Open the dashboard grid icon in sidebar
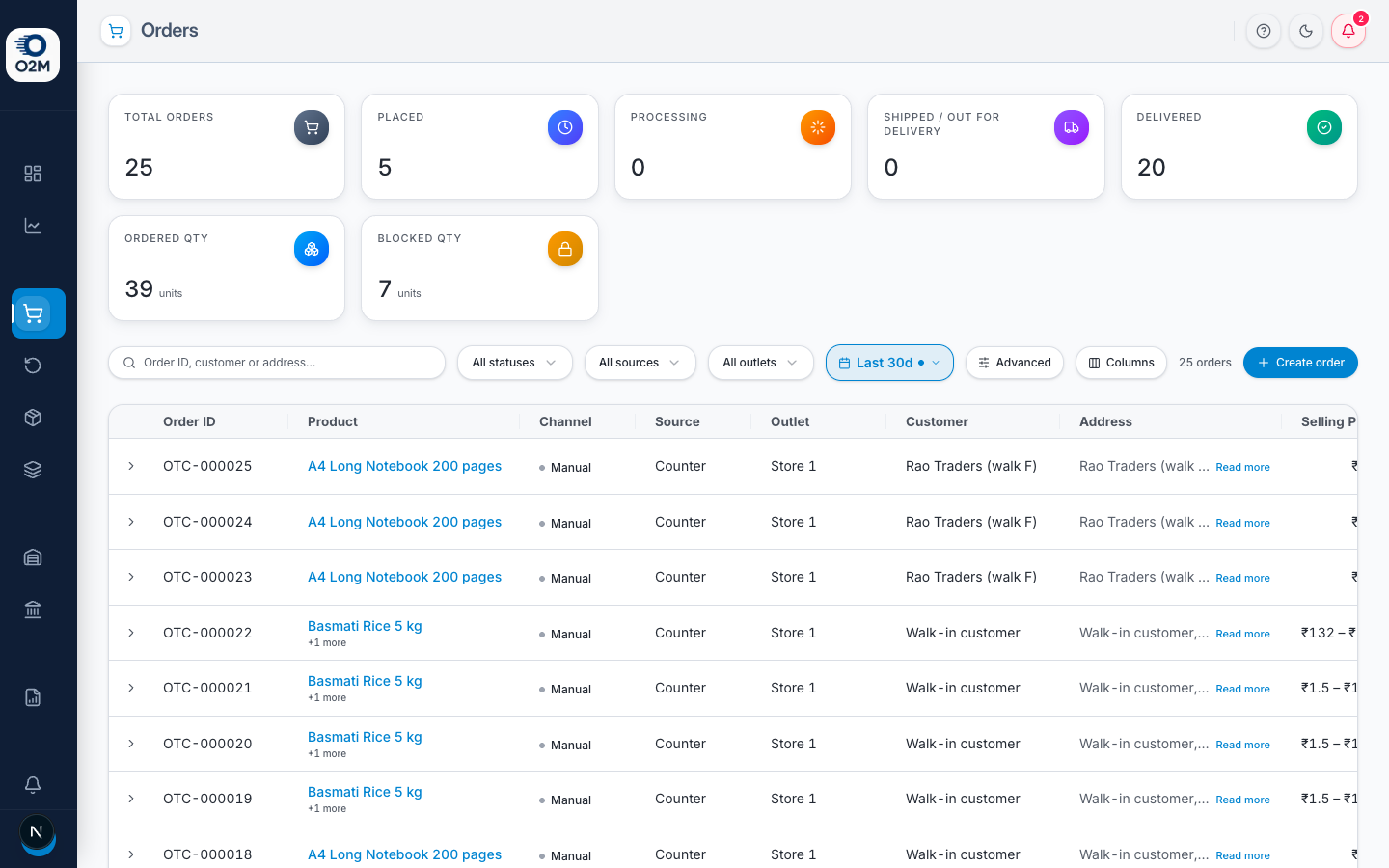Viewport: 1389px width, 868px height. tap(33, 174)
